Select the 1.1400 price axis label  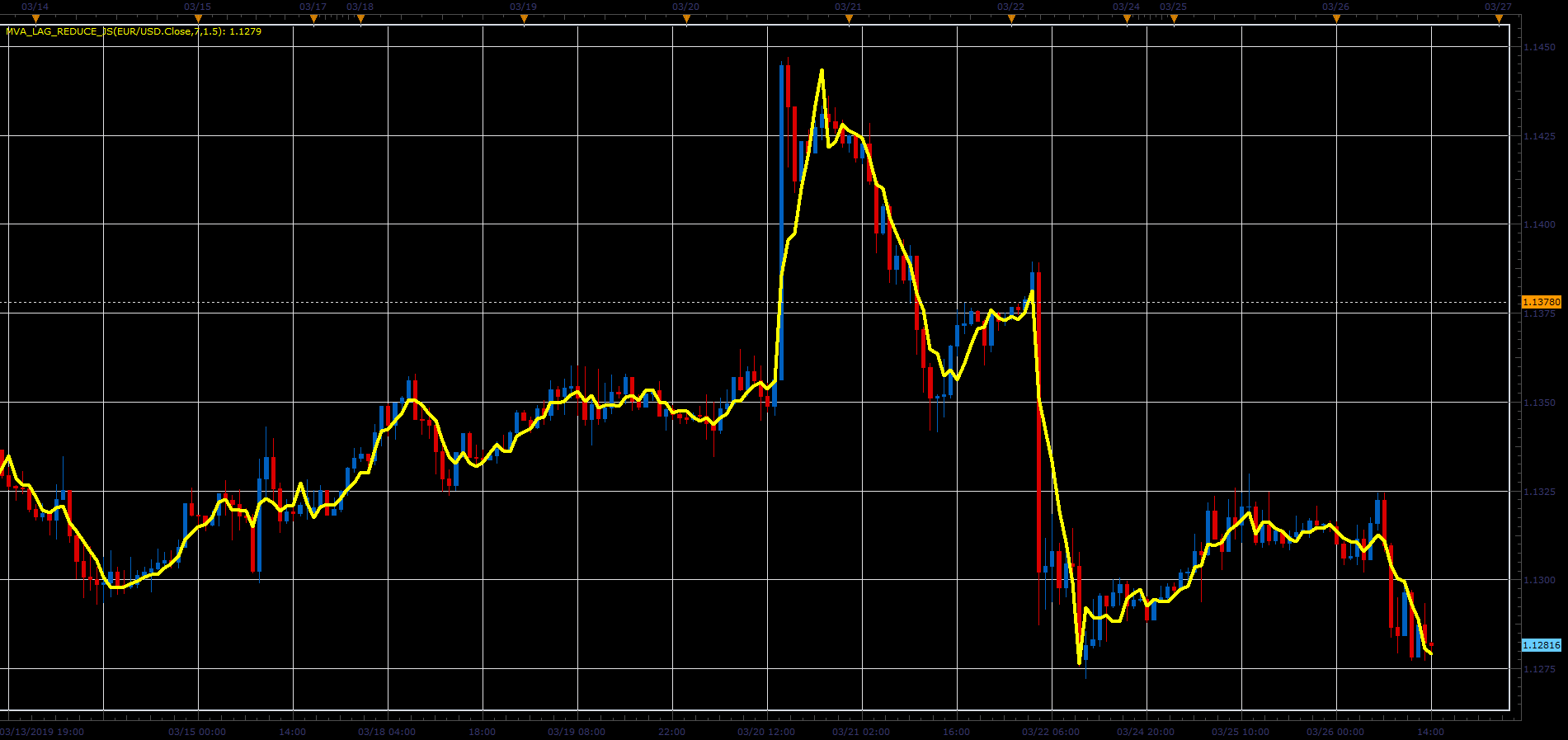pyautogui.click(x=1539, y=224)
